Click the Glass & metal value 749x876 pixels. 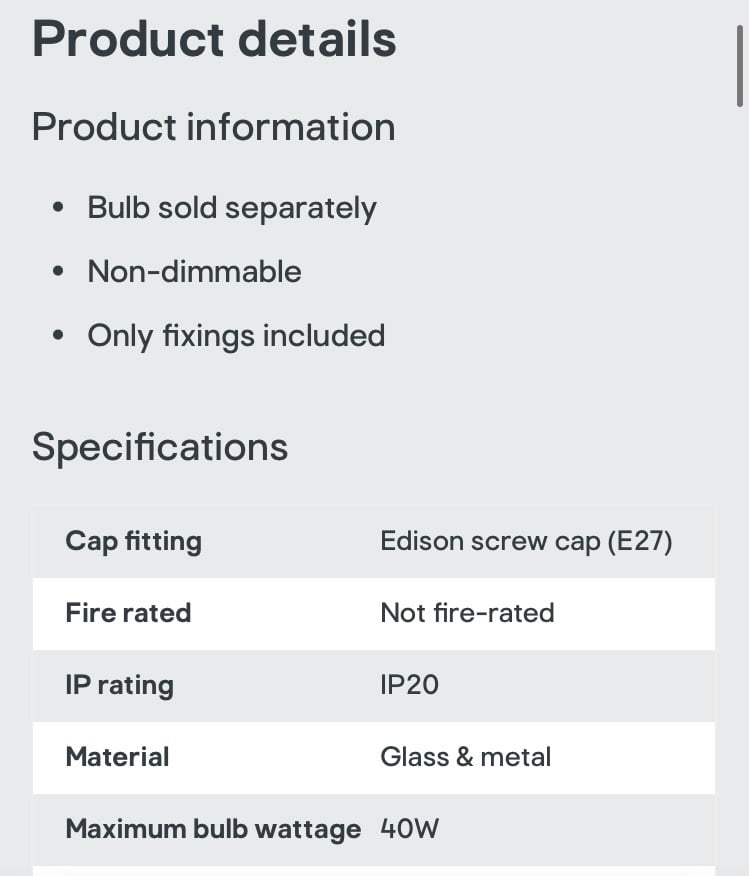(466, 757)
